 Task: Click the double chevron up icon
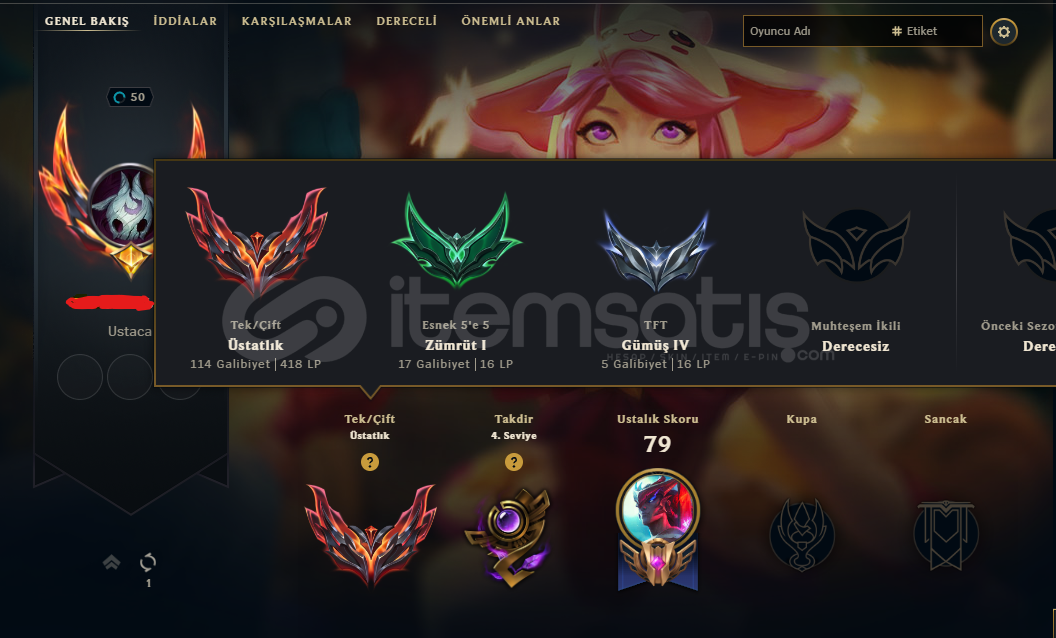112,562
